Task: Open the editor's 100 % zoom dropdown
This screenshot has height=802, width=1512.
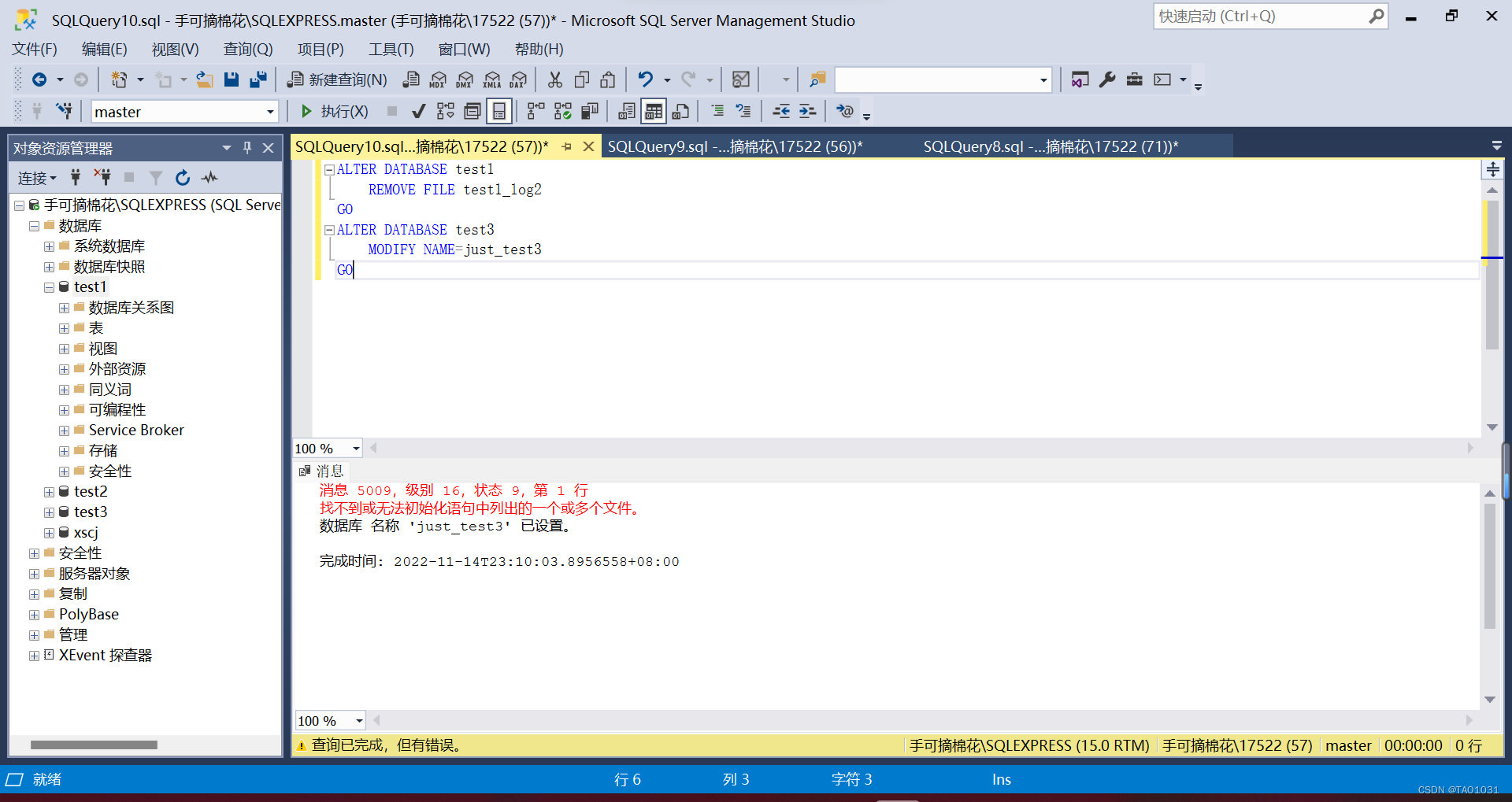Action: click(x=356, y=449)
